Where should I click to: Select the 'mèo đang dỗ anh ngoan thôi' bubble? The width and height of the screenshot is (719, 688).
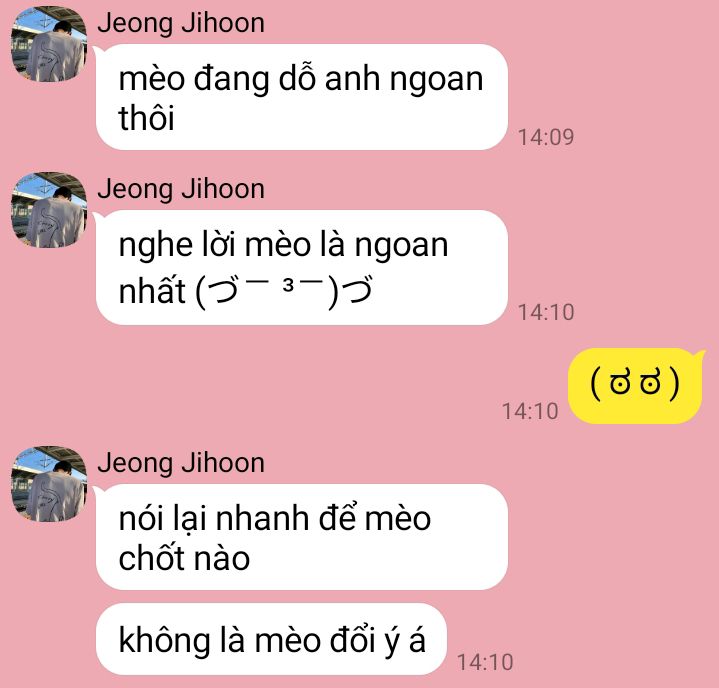[x=302, y=97]
